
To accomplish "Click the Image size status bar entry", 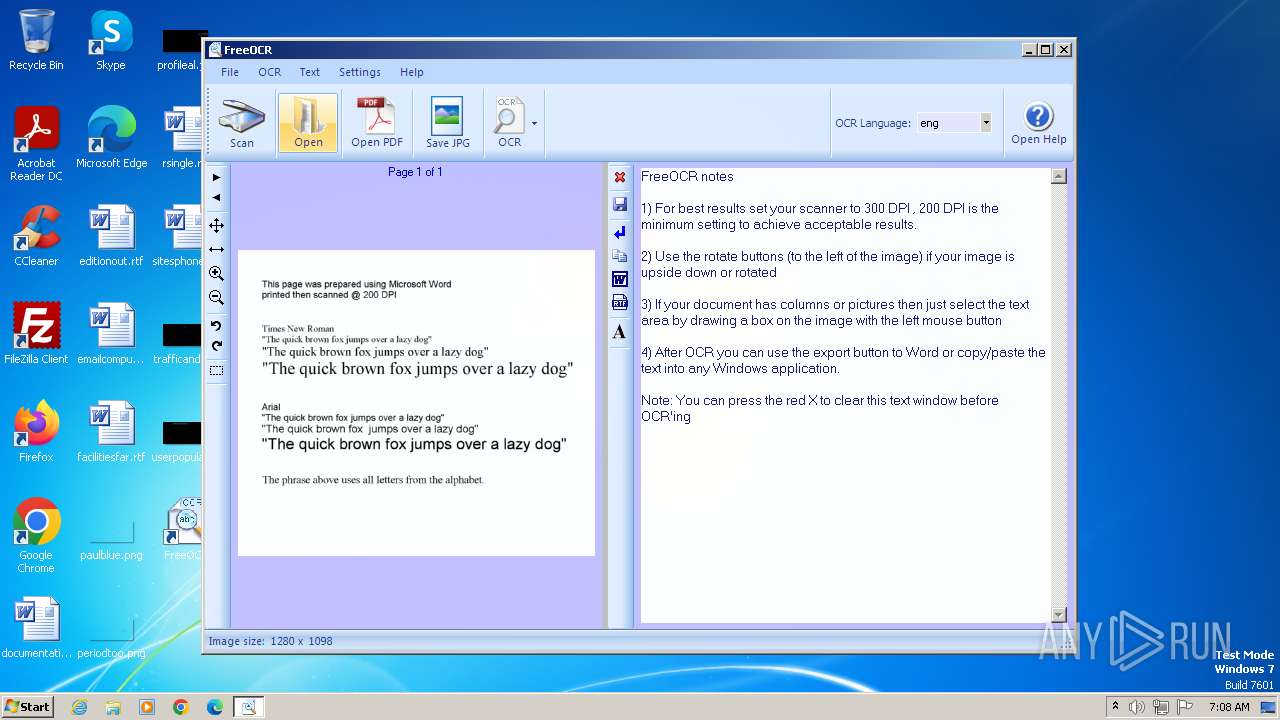I will [270, 641].
